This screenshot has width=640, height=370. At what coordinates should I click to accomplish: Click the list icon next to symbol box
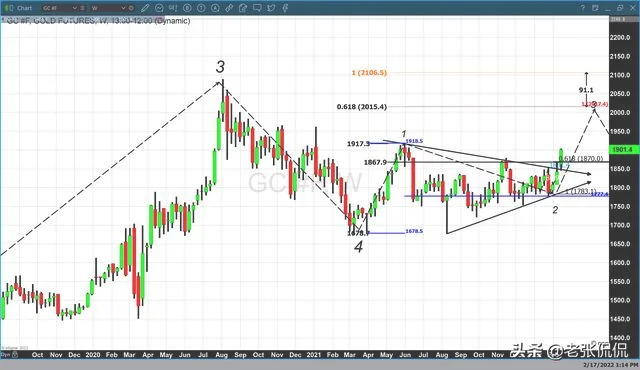tap(83, 8)
